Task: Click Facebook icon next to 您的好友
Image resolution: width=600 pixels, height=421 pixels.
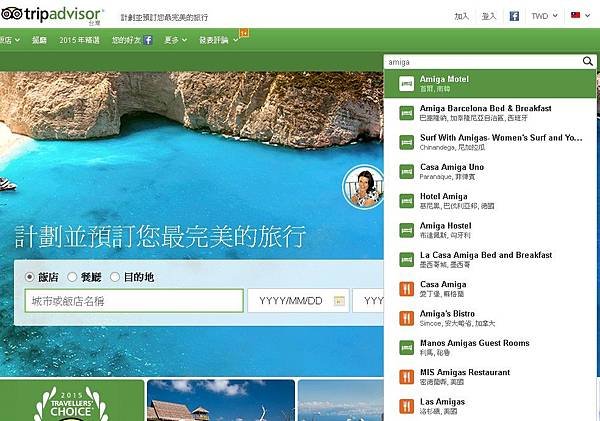Action: [x=148, y=40]
